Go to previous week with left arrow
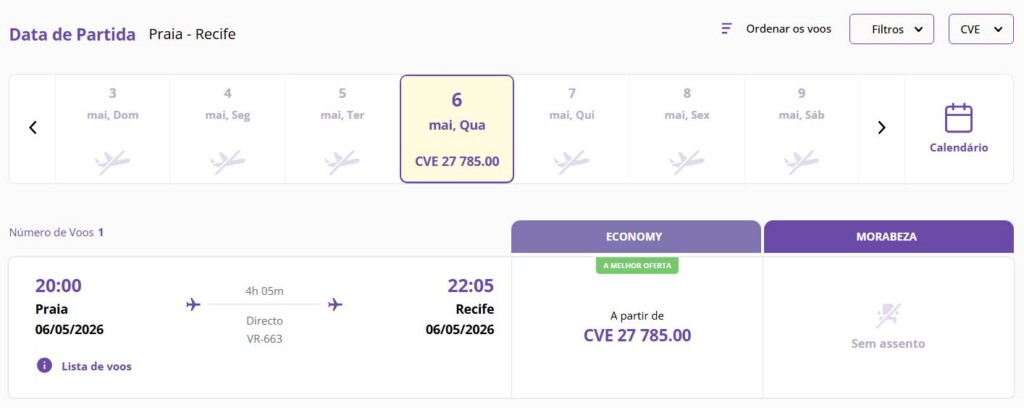 tap(33, 128)
